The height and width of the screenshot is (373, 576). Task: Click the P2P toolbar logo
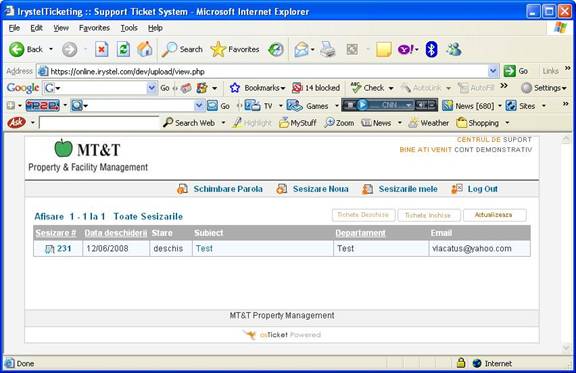coord(43,106)
